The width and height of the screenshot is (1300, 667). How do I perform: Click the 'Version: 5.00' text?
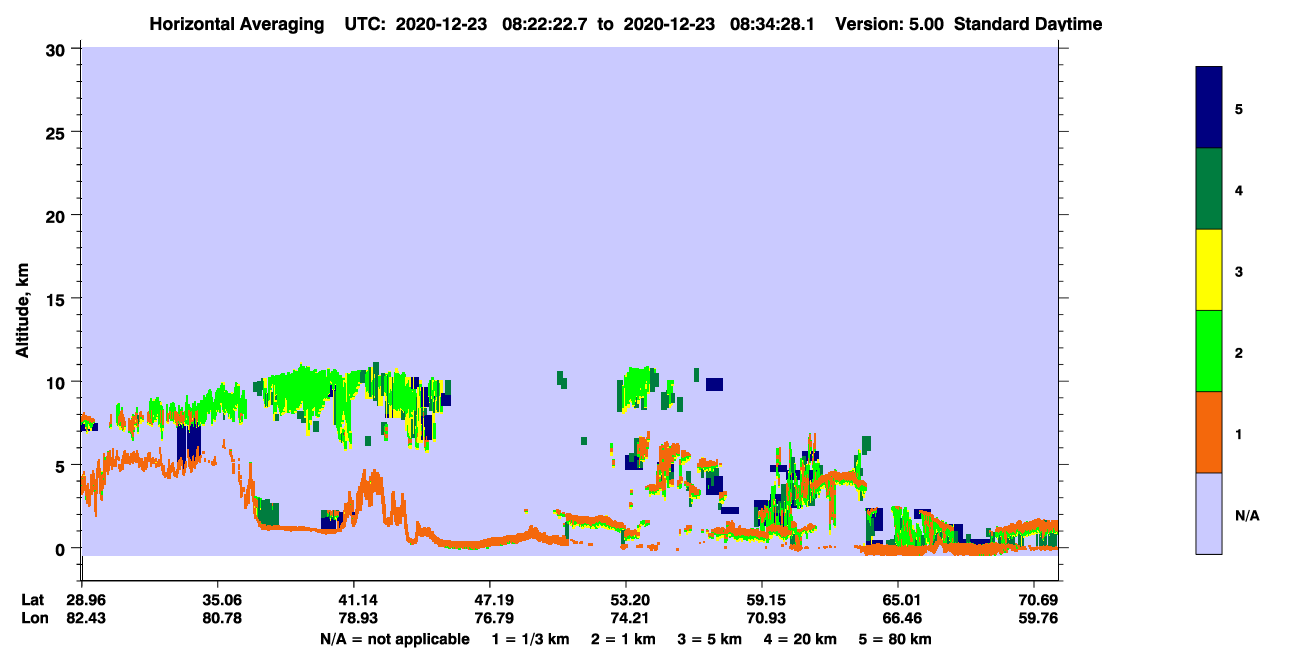[x=890, y=24]
